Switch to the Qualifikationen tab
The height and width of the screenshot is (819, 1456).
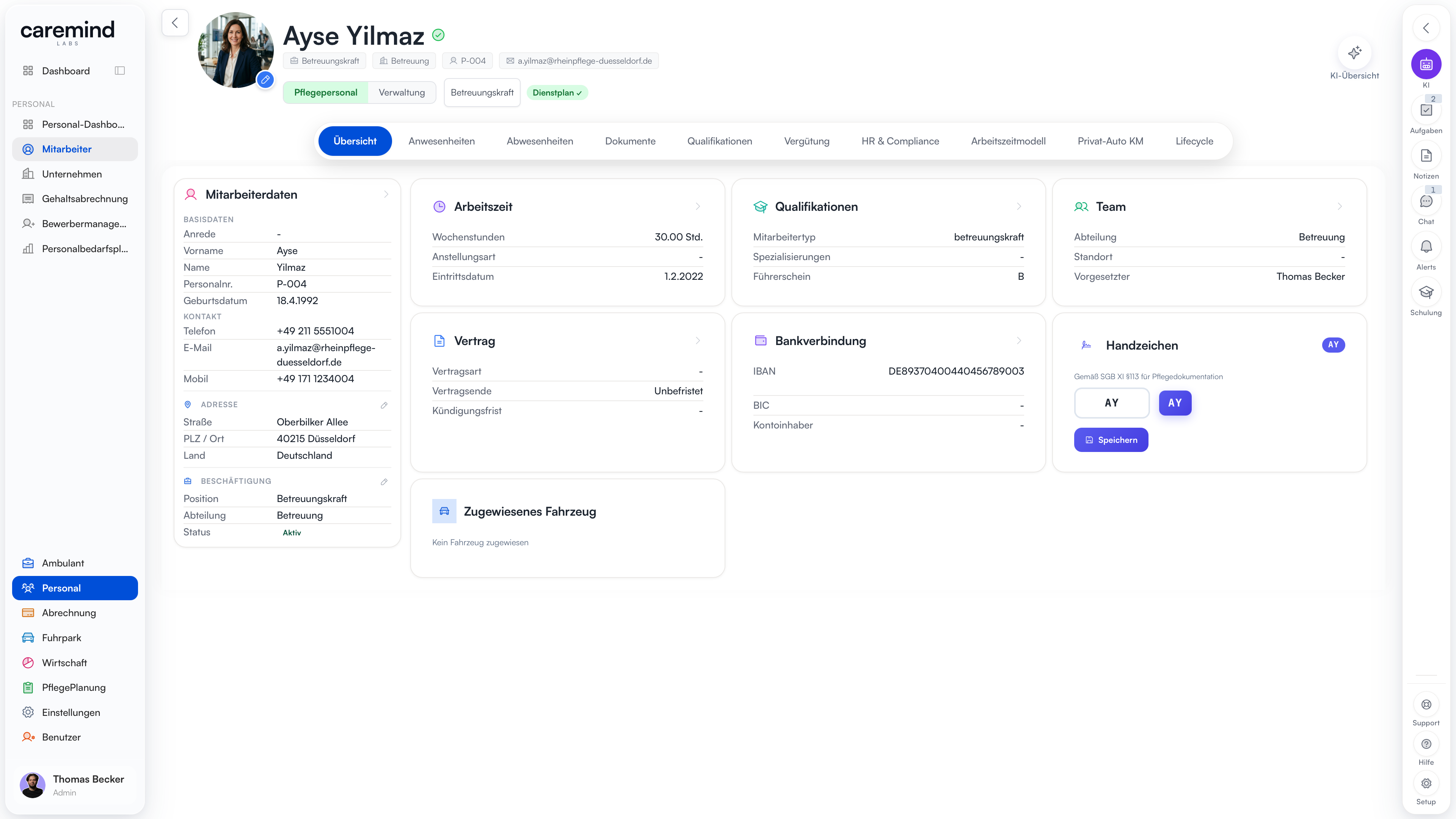tap(719, 141)
